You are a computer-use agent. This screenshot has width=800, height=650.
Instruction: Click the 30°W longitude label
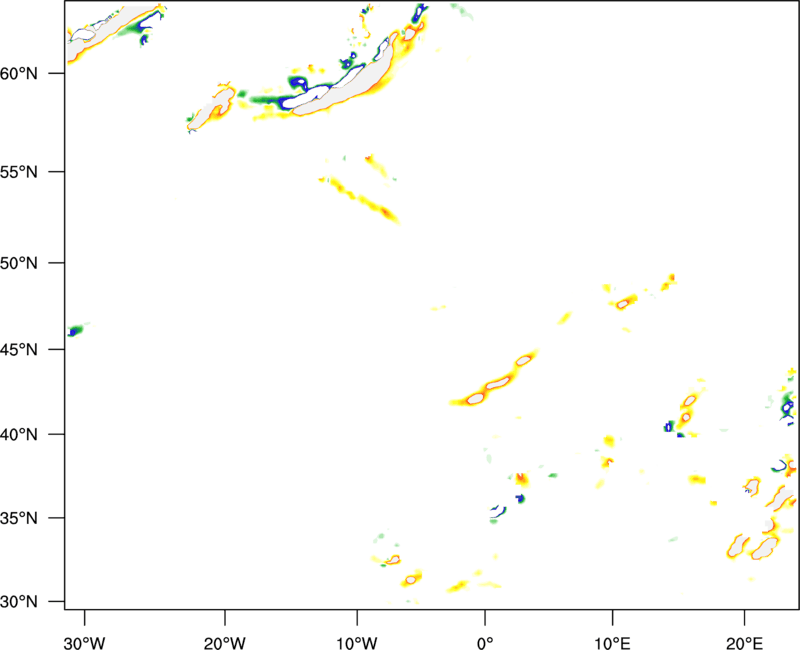click(85, 643)
